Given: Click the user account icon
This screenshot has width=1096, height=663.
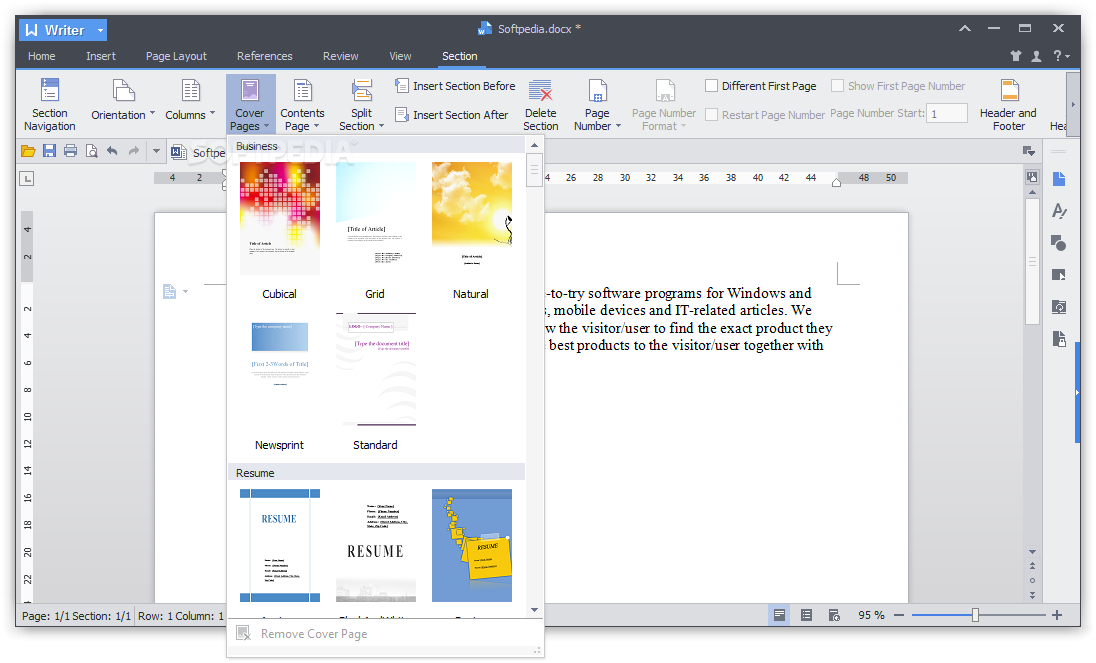Looking at the screenshot, I should coord(1037,56).
